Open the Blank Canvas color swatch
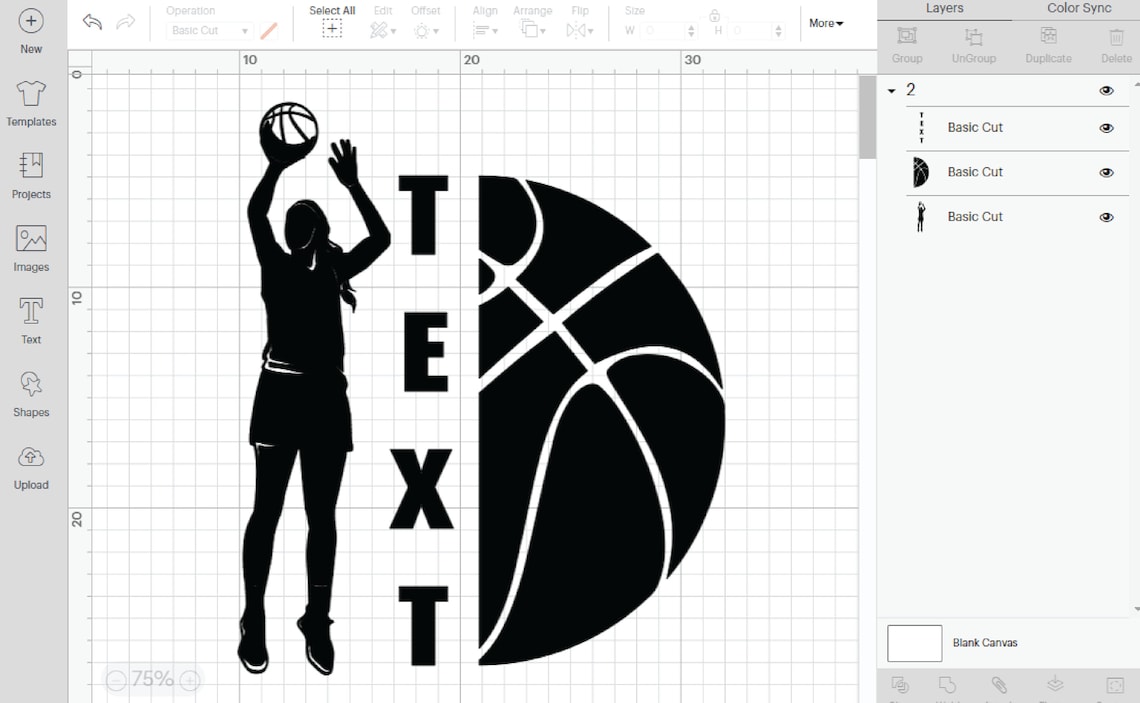This screenshot has height=703, width=1140. pos(914,643)
